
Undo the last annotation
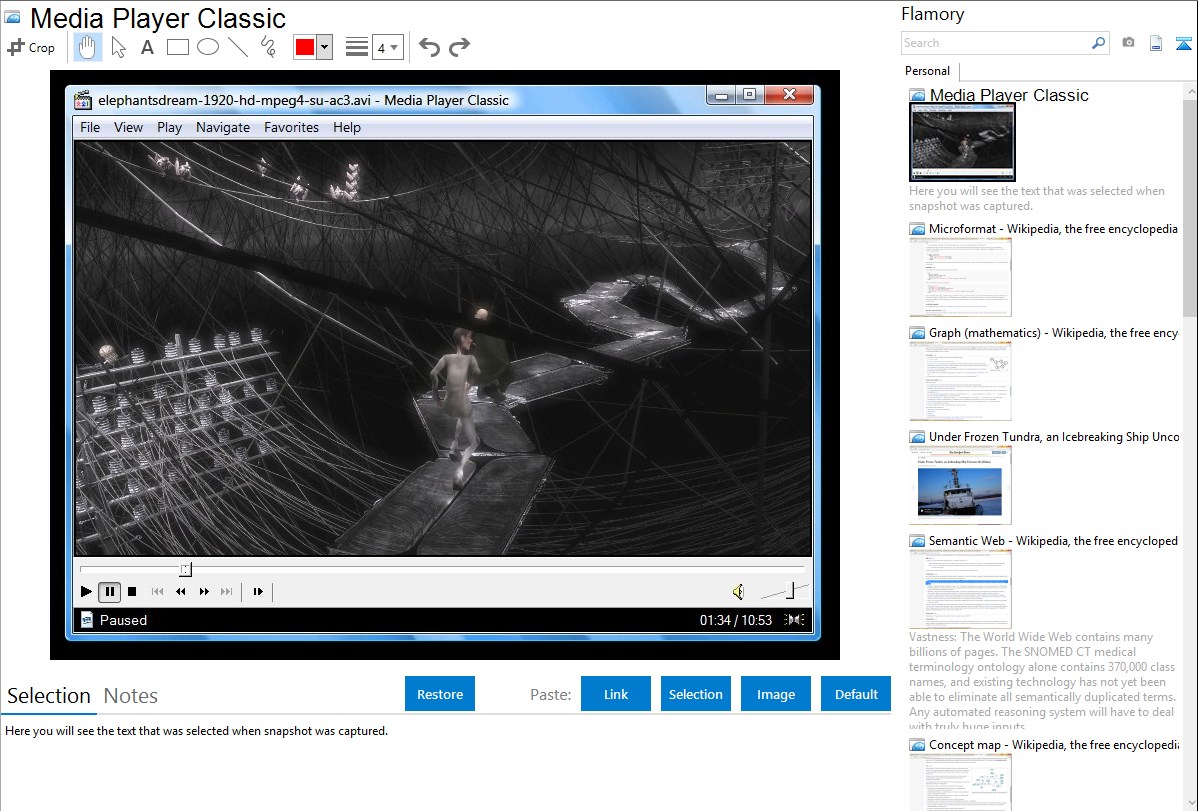pos(429,47)
